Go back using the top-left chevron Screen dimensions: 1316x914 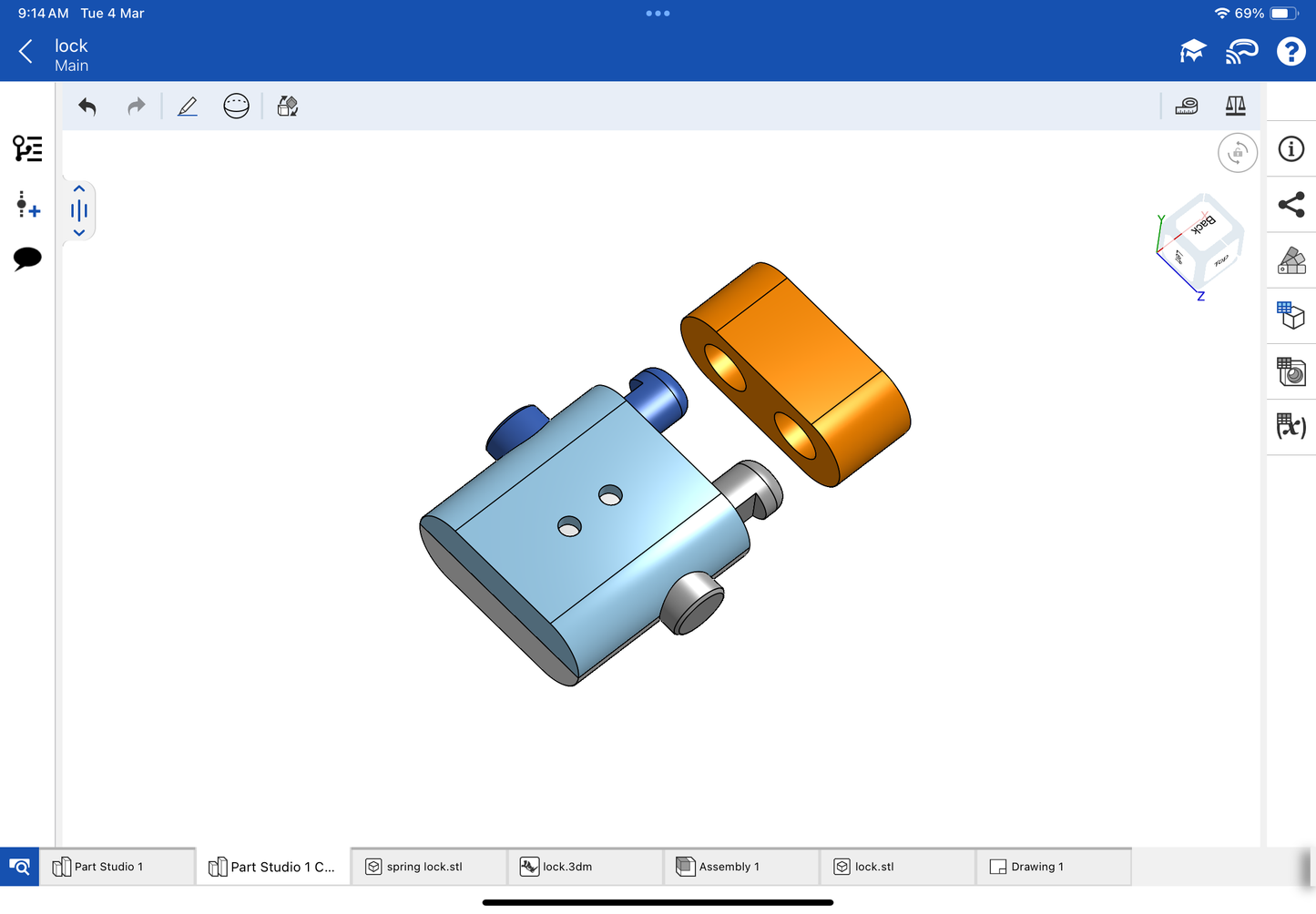pos(26,52)
